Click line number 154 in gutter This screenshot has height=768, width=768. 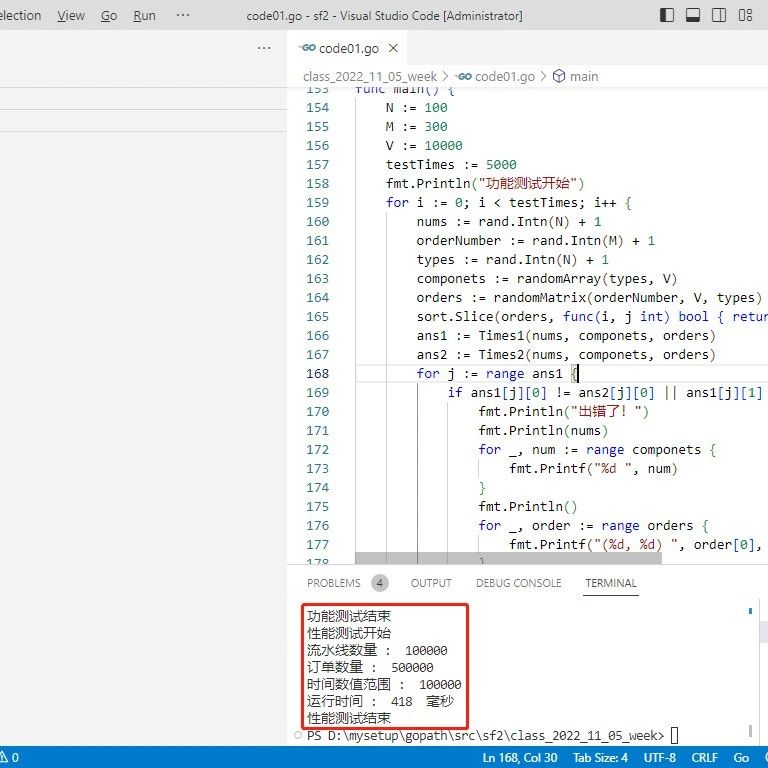click(x=317, y=108)
